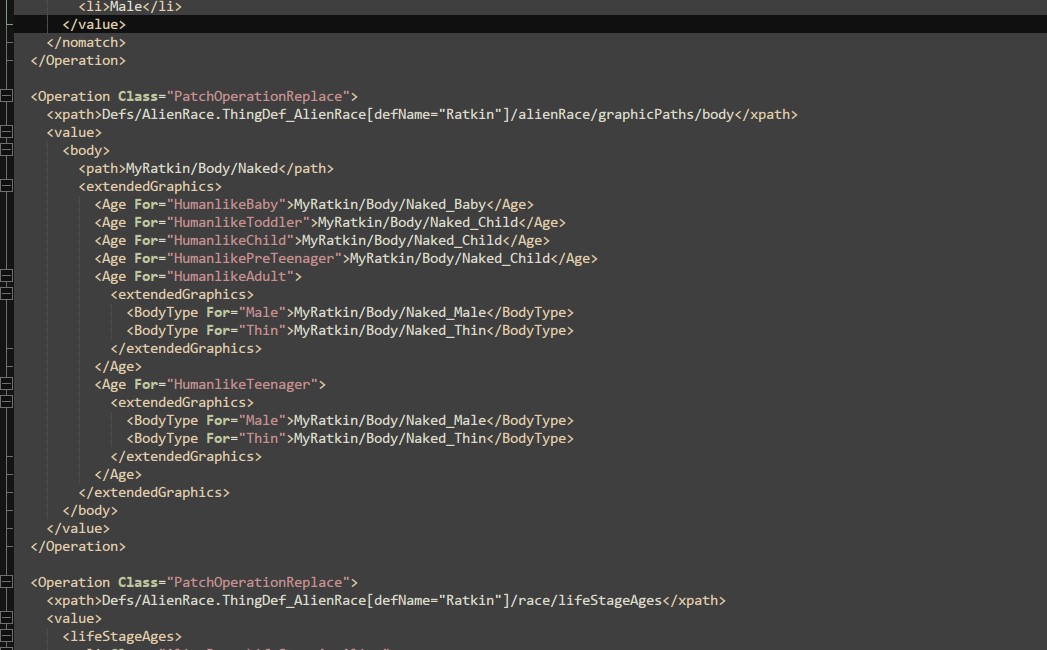Click the path MyRatkin/Body/Naked line

click(206, 168)
